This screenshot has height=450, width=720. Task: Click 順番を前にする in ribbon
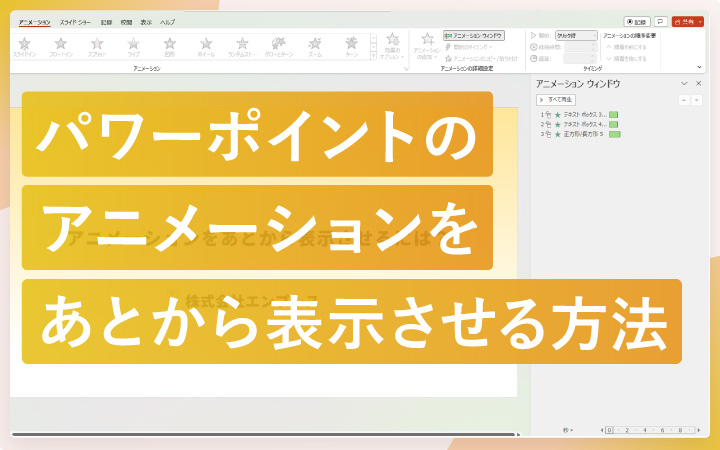(626, 47)
